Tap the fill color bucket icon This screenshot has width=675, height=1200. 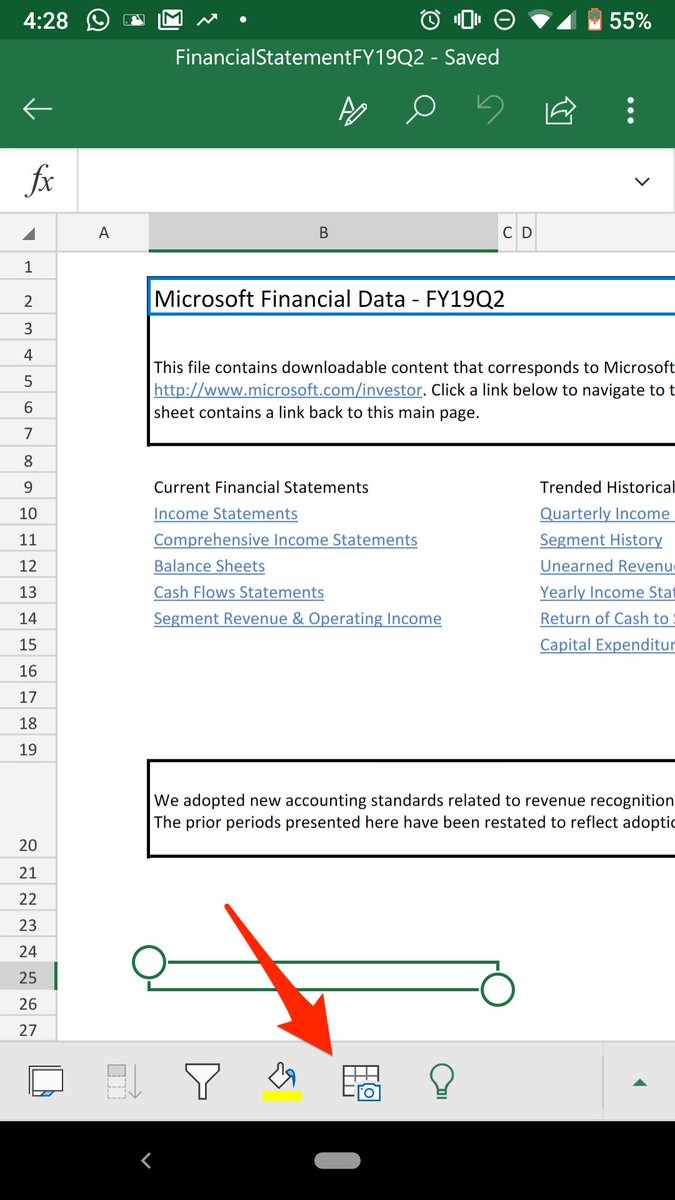tap(282, 1082)
